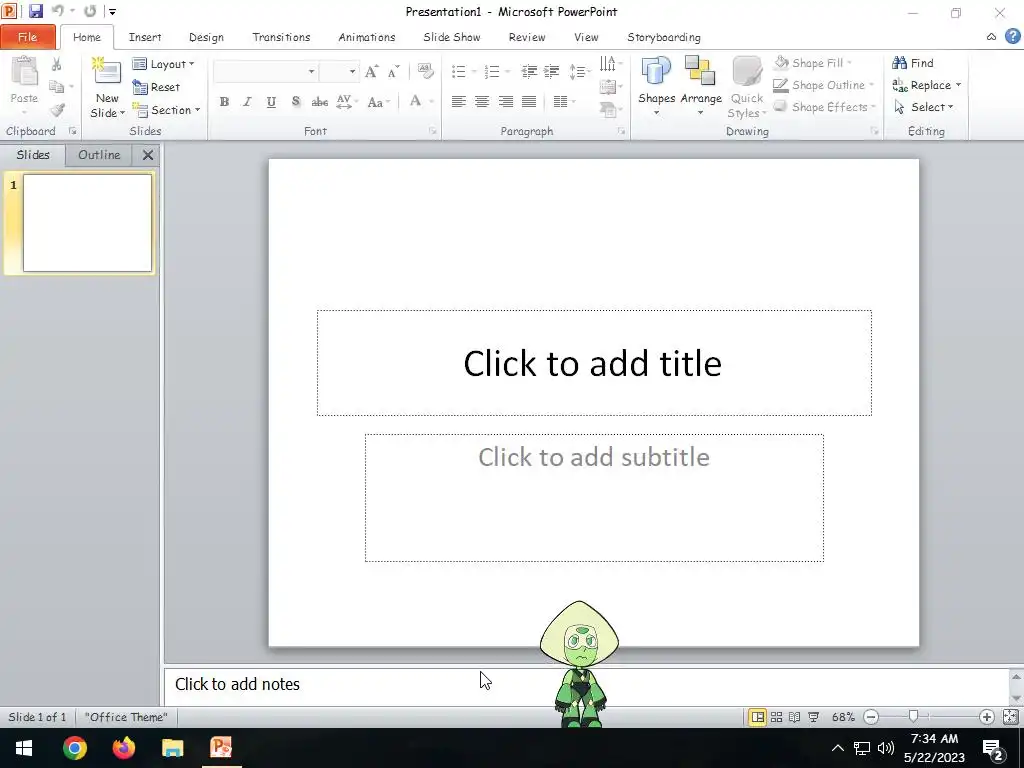The height and width of the screenshot is (768, 1024).
Task: Click the Bullets list icon
Action: [x=459, y=71]
